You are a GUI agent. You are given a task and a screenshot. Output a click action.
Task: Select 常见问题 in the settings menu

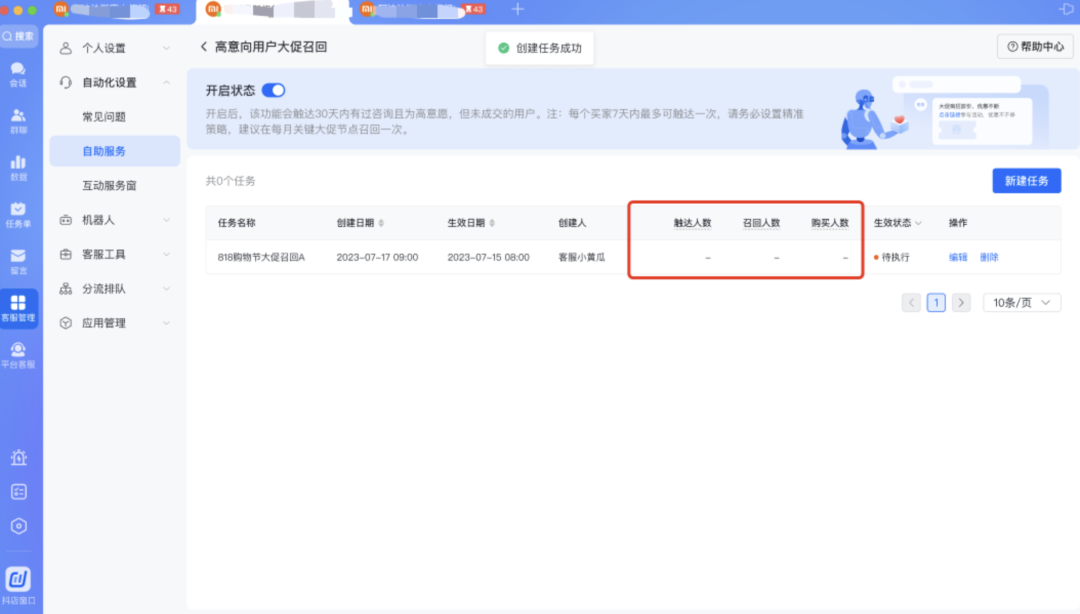[104, 117]
